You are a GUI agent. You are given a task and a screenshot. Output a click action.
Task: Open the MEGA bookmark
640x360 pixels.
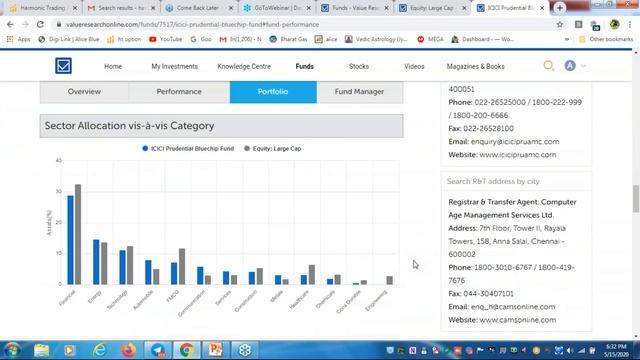click(430, 39)
